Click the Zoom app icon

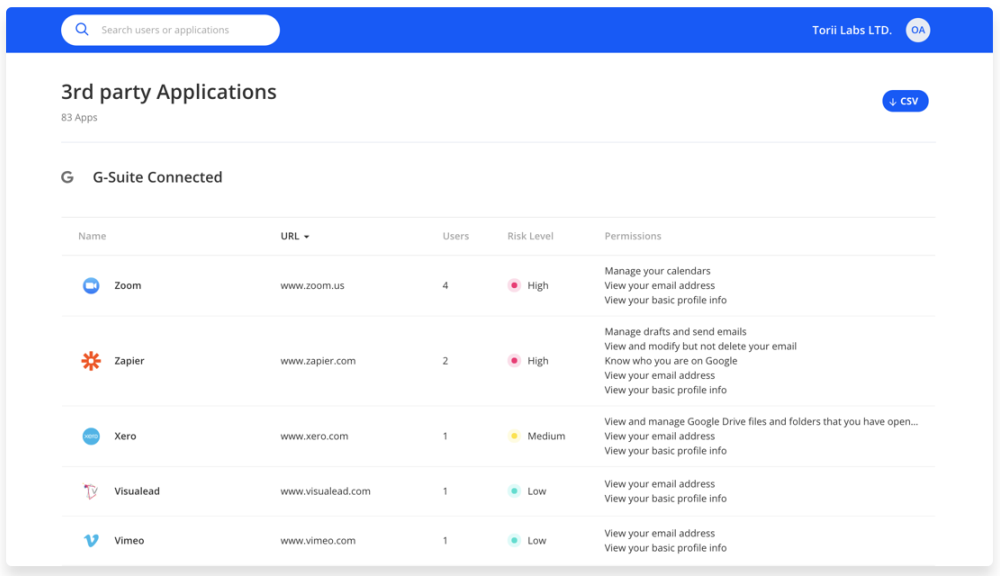91,286
